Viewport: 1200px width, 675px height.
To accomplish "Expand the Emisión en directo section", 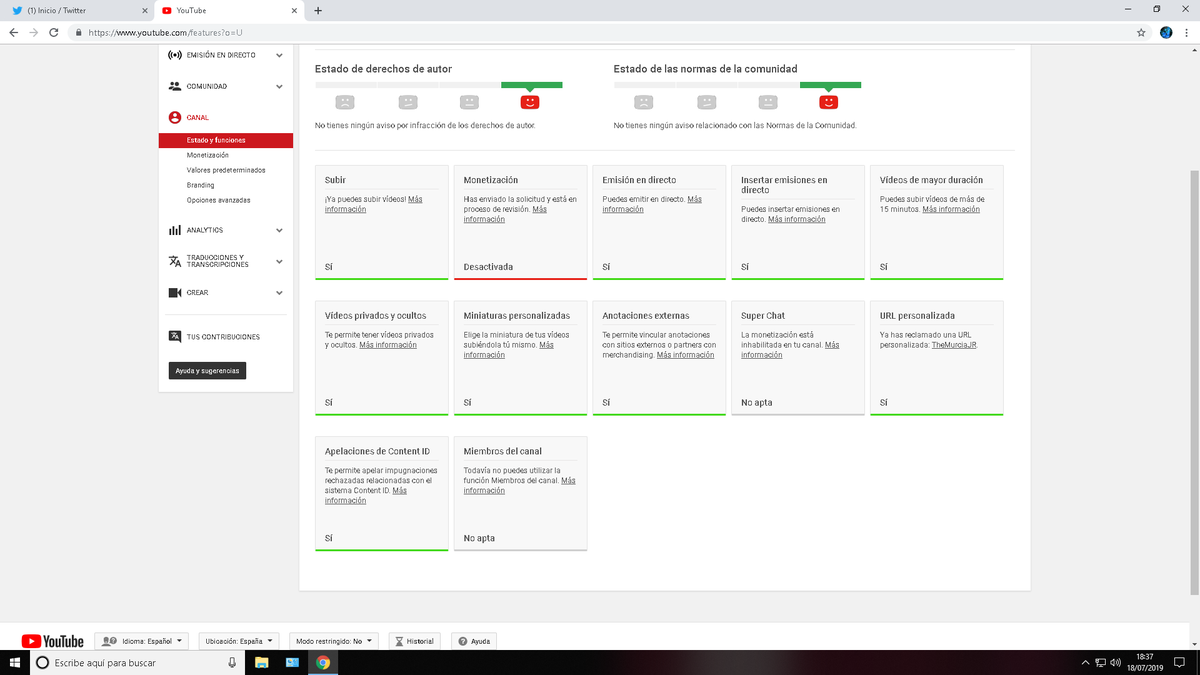I will click(280, 55).
